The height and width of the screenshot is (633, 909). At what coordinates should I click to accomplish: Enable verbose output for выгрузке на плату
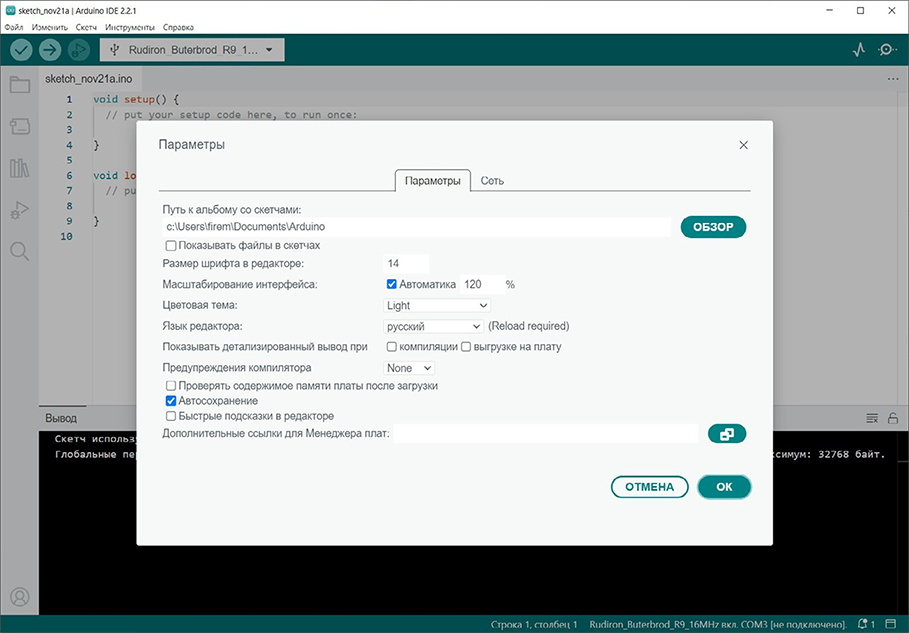(466, 347)
